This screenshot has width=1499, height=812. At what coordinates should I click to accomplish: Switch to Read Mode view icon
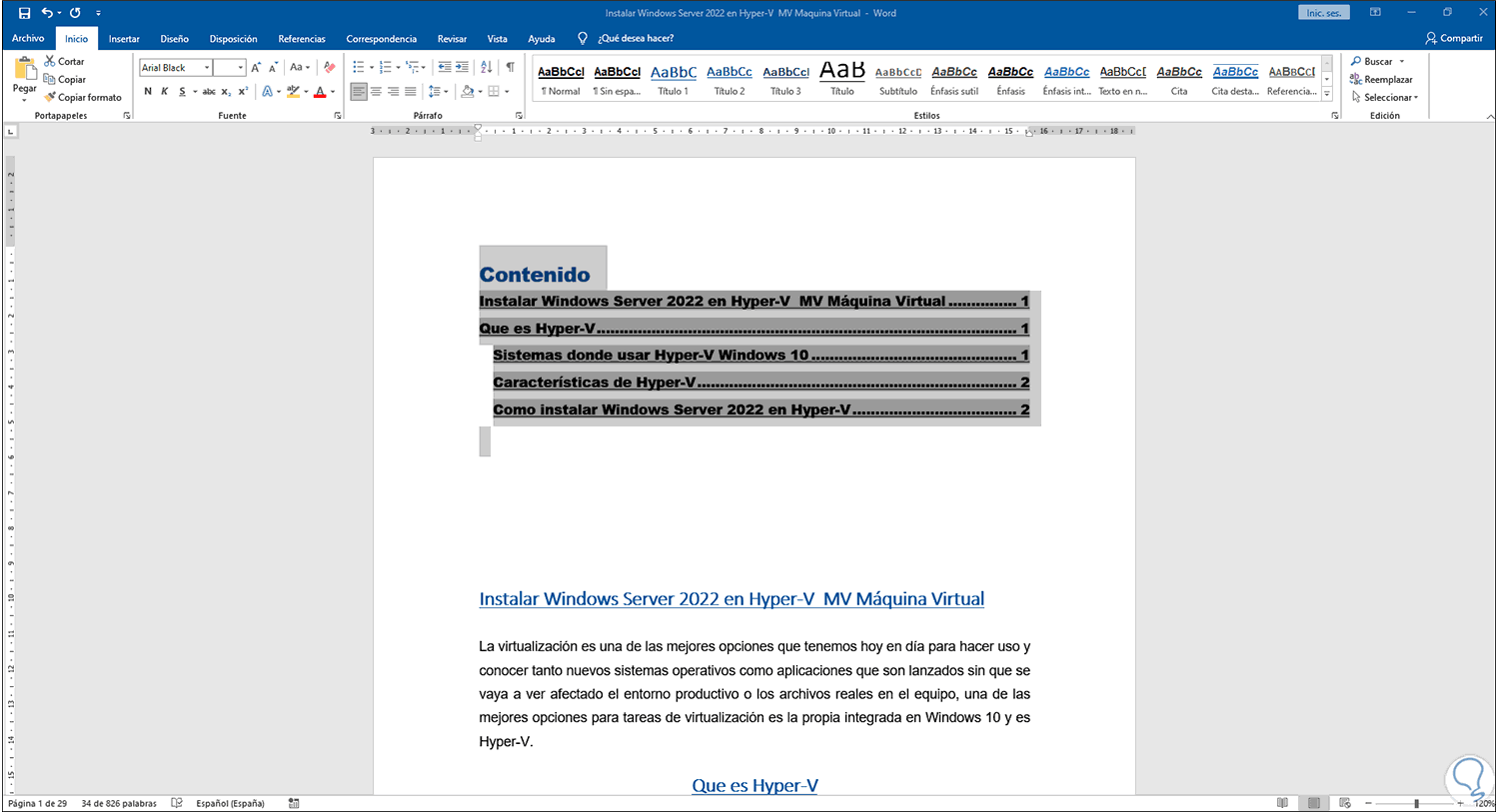point(1283,803)
